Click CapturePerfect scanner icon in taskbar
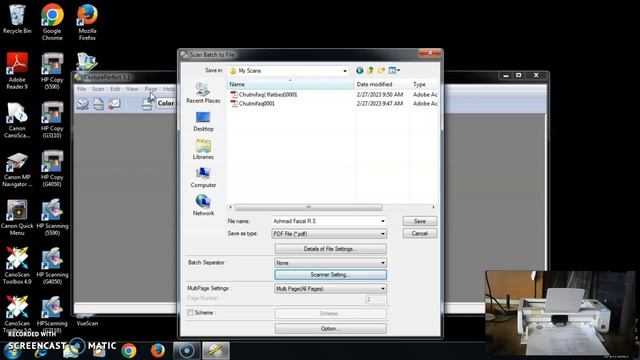The width and height of the screenshot is (640, 360). 216,351
